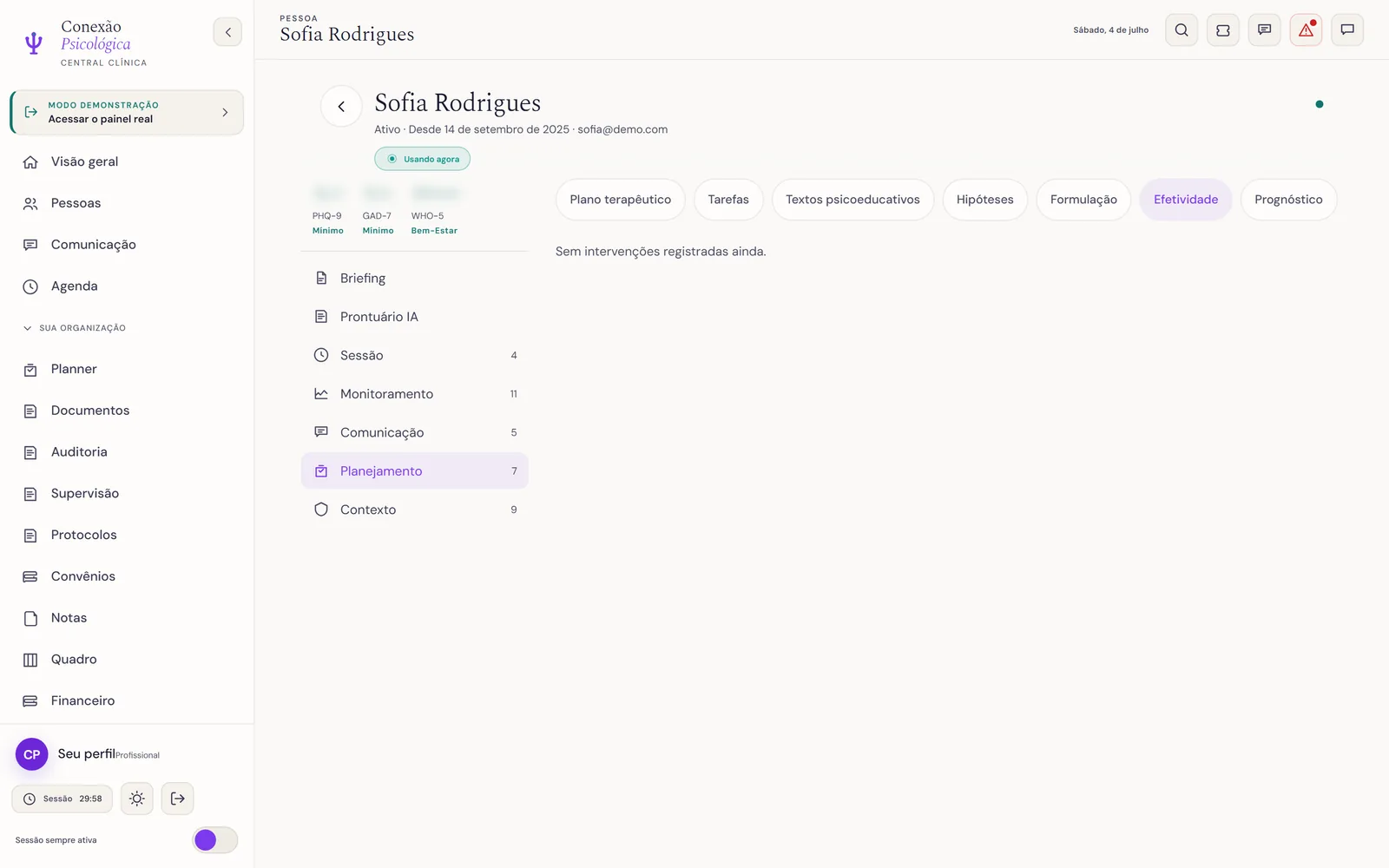Collapse the sidebar with the chevron button
Image resolution: width=1389 pixels, height=868 pixels.
(x=227, y=32)
